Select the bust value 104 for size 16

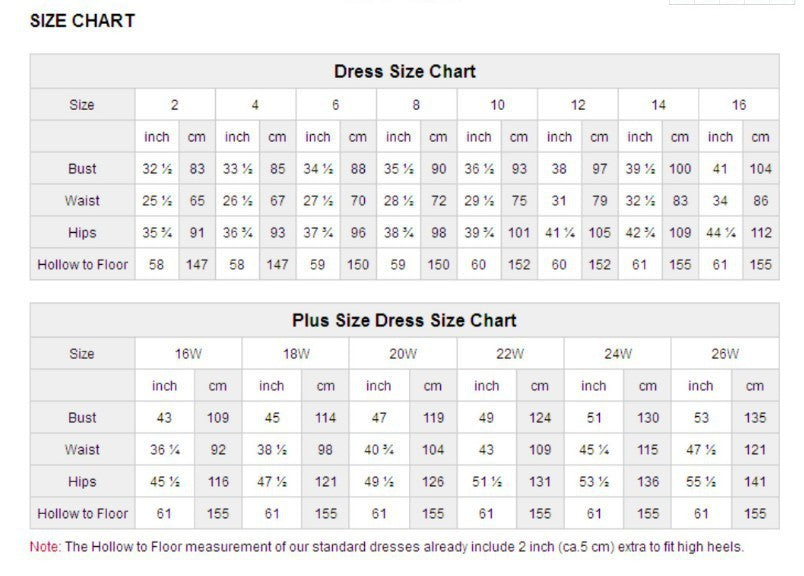point(761,169)
